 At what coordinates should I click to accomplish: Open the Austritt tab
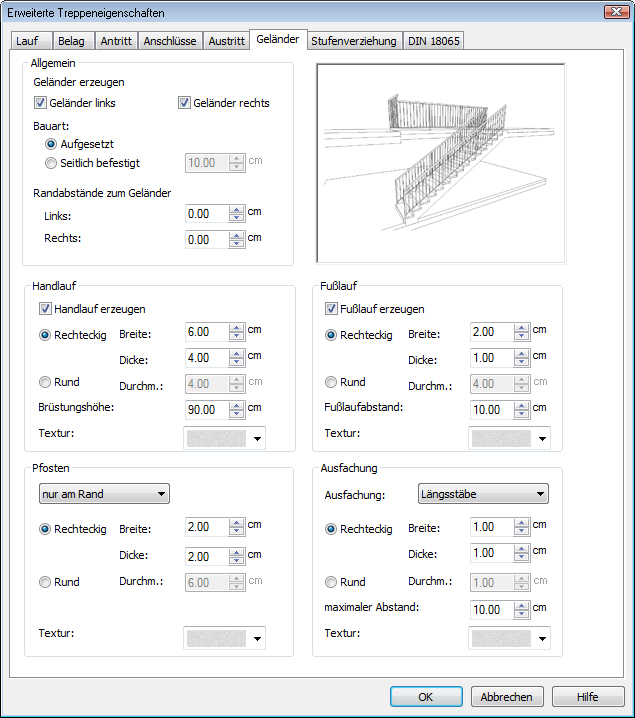(226, 41)
